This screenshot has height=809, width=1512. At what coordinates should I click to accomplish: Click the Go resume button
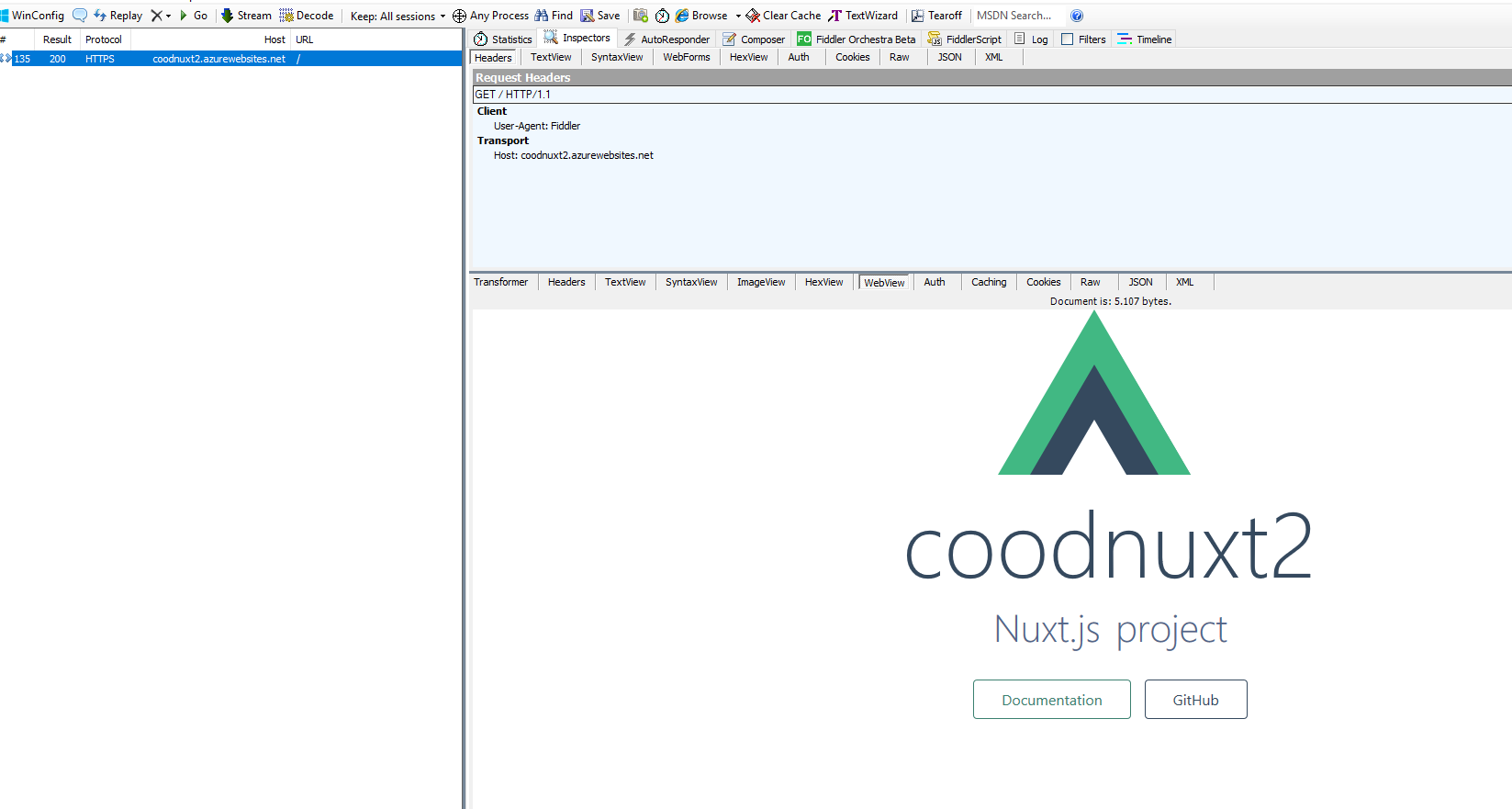coord(194,16)
